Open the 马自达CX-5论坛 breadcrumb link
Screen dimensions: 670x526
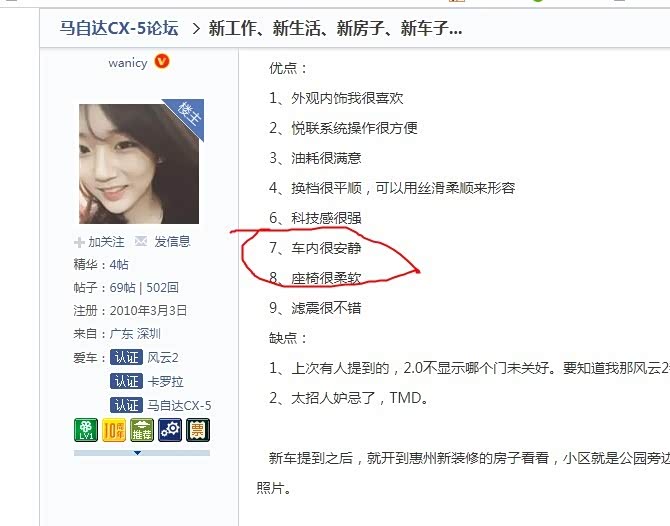tap(119, 28)
